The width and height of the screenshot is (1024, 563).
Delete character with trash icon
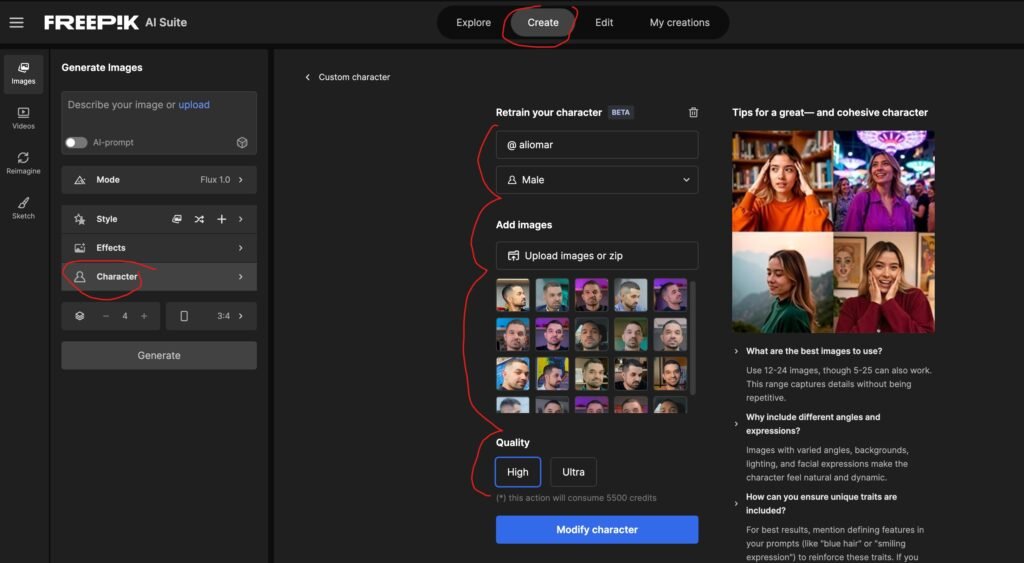[694, 112]
